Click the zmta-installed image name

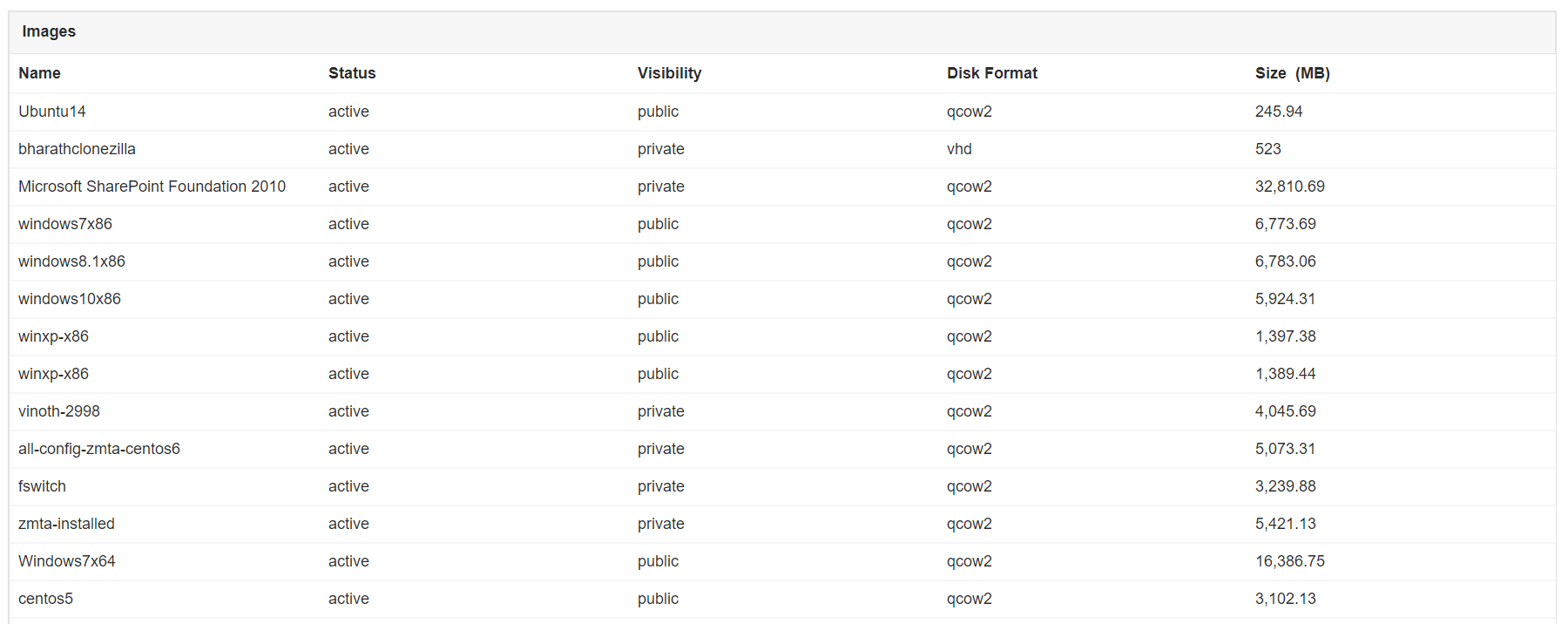[66, 524]
